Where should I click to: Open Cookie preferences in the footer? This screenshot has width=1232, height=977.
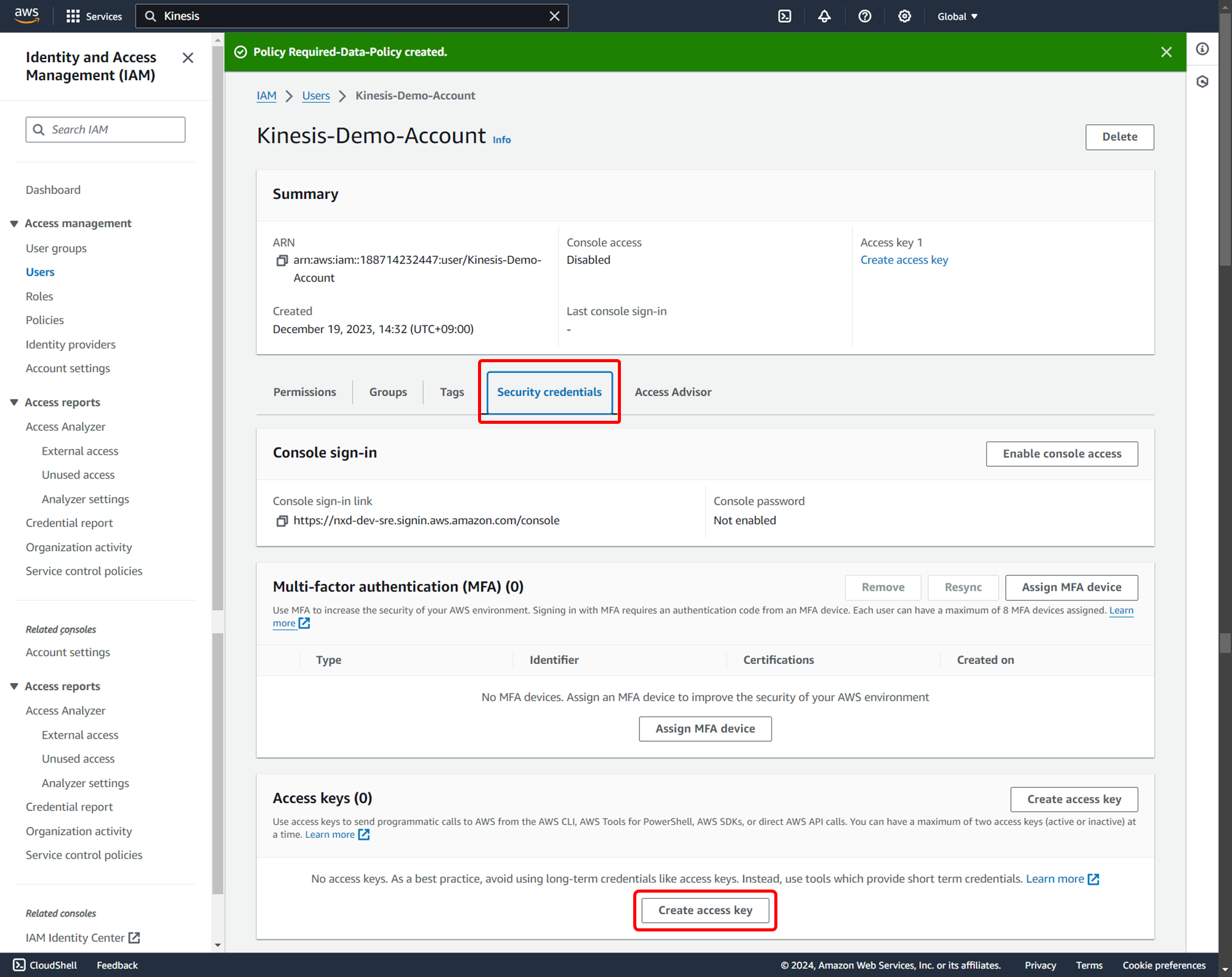tap(1164, 965)
